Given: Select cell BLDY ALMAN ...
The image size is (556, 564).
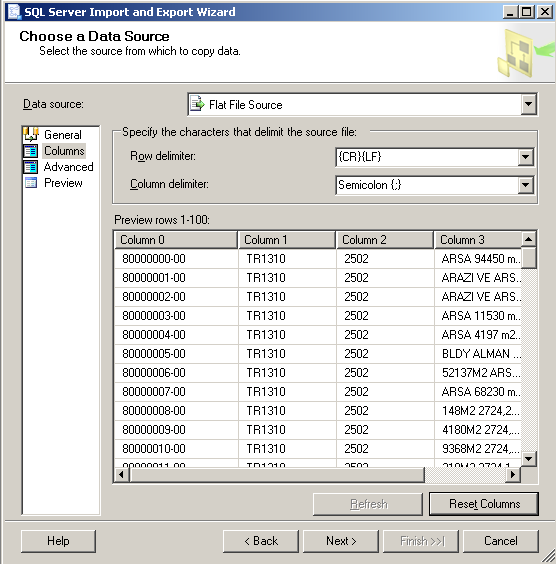Looking at the screenshot, I should pyautogui.click(x=478, y=354).
